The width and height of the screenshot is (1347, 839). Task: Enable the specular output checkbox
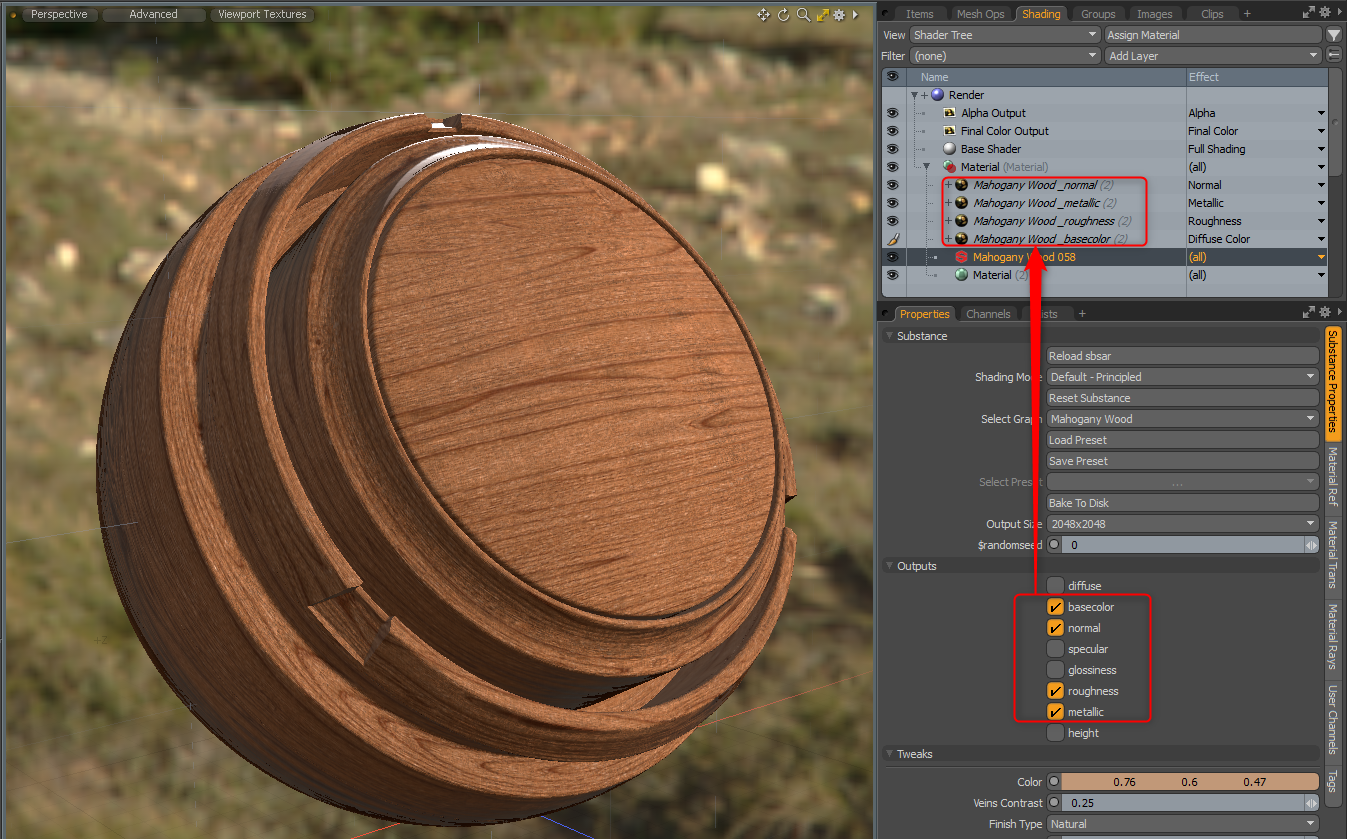tap(1055, 649)
